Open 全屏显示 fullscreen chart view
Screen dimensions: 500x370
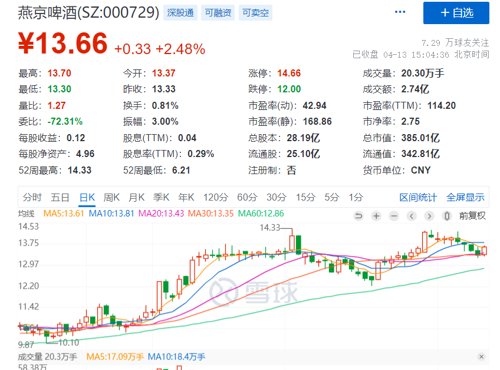coord(465,197)
